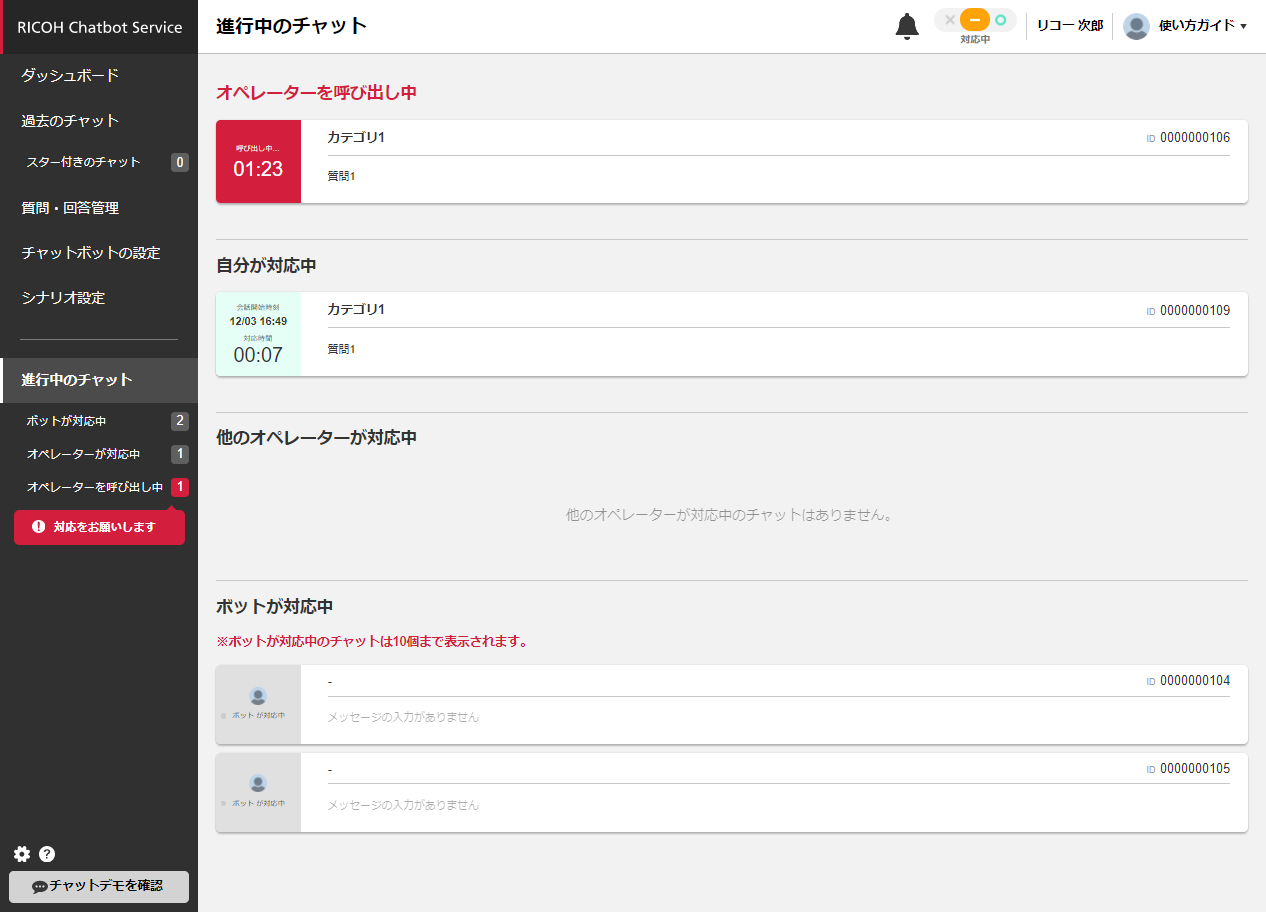Click the red 対応をお願いします alert
Screen dimensions: 1266x912
99,527
